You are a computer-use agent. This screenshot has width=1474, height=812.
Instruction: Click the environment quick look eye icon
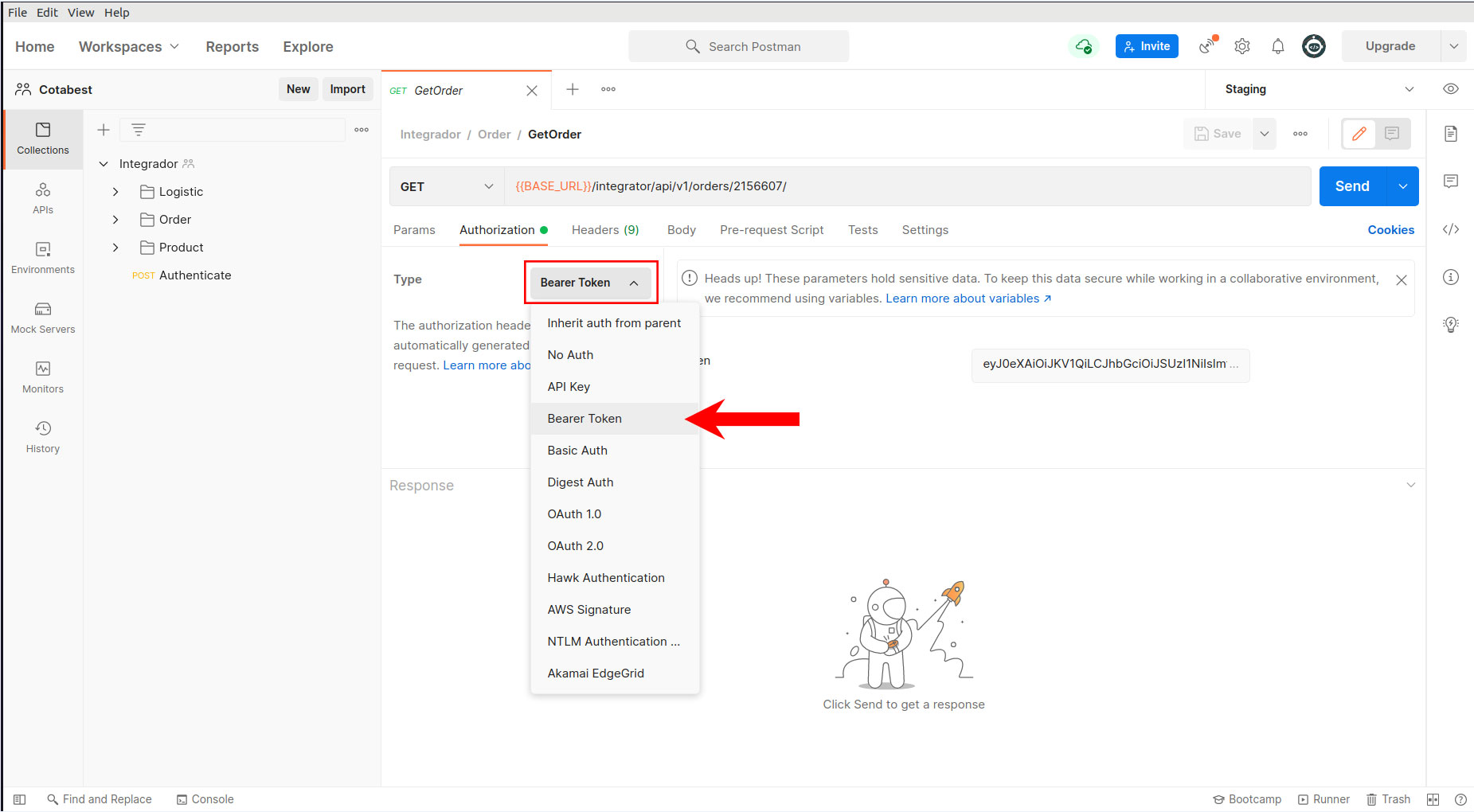point(1451,89)
